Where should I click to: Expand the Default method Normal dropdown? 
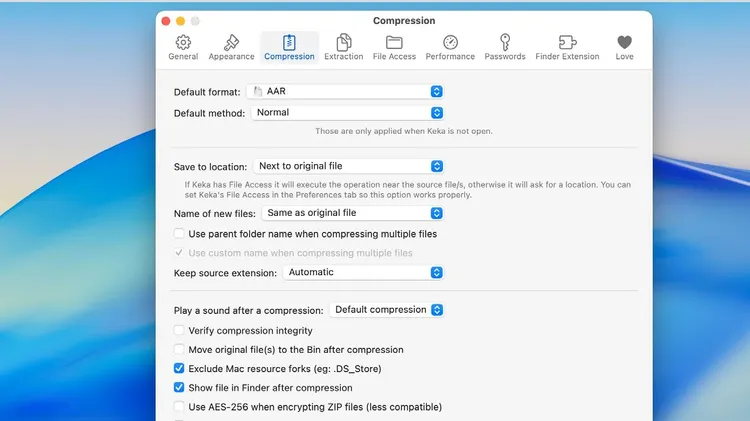(x=345, y=113)
